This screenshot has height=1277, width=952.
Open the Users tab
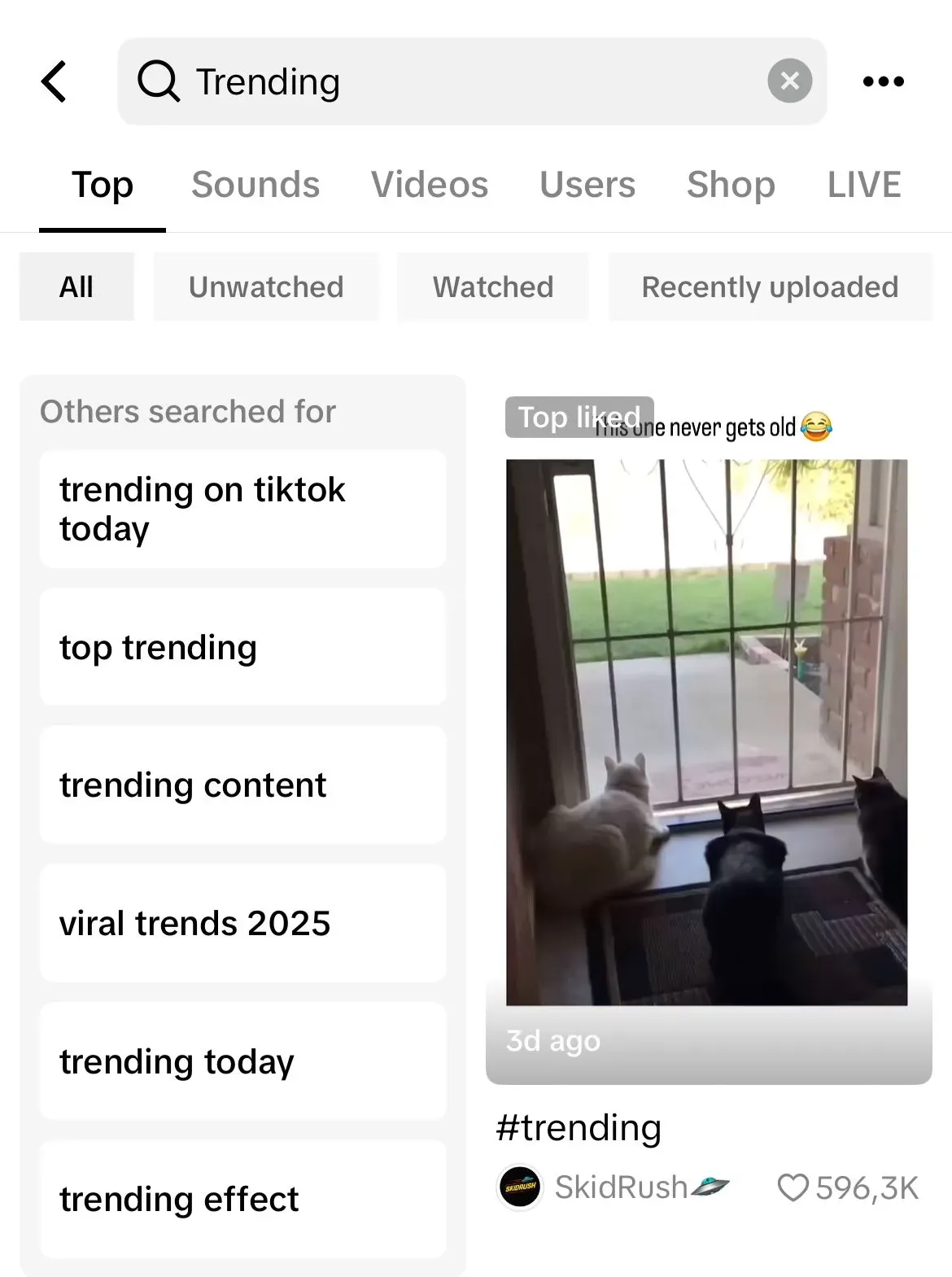(587, 185)
